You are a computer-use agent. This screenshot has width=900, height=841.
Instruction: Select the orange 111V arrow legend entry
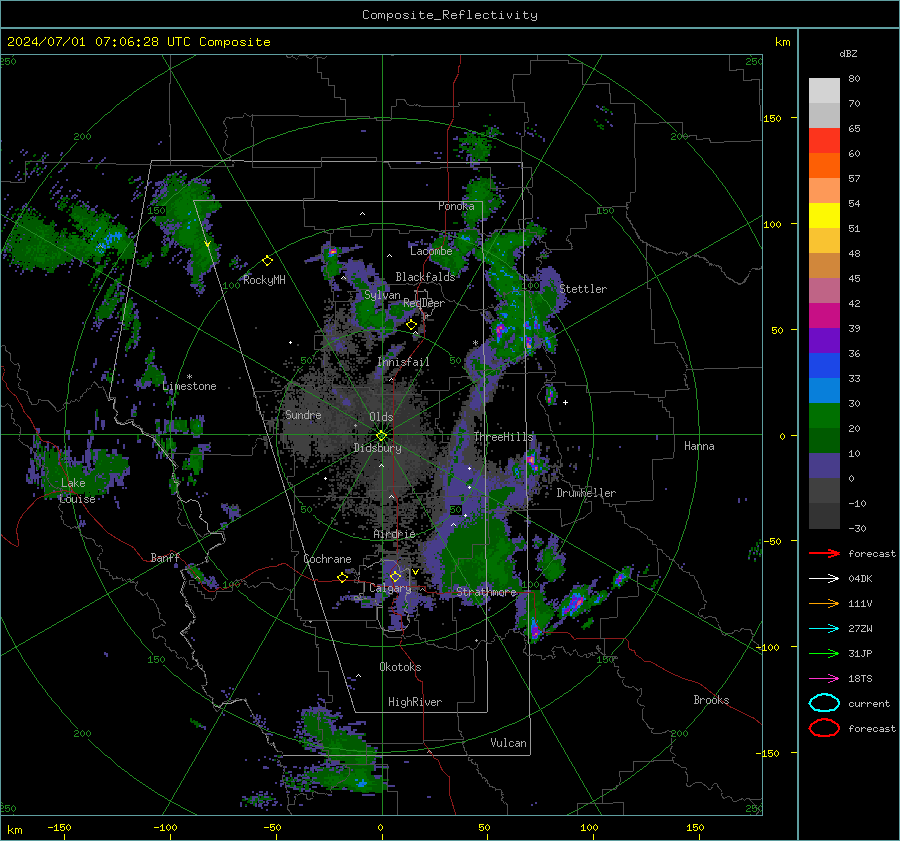pyautogui.click(x=824, y=603)
